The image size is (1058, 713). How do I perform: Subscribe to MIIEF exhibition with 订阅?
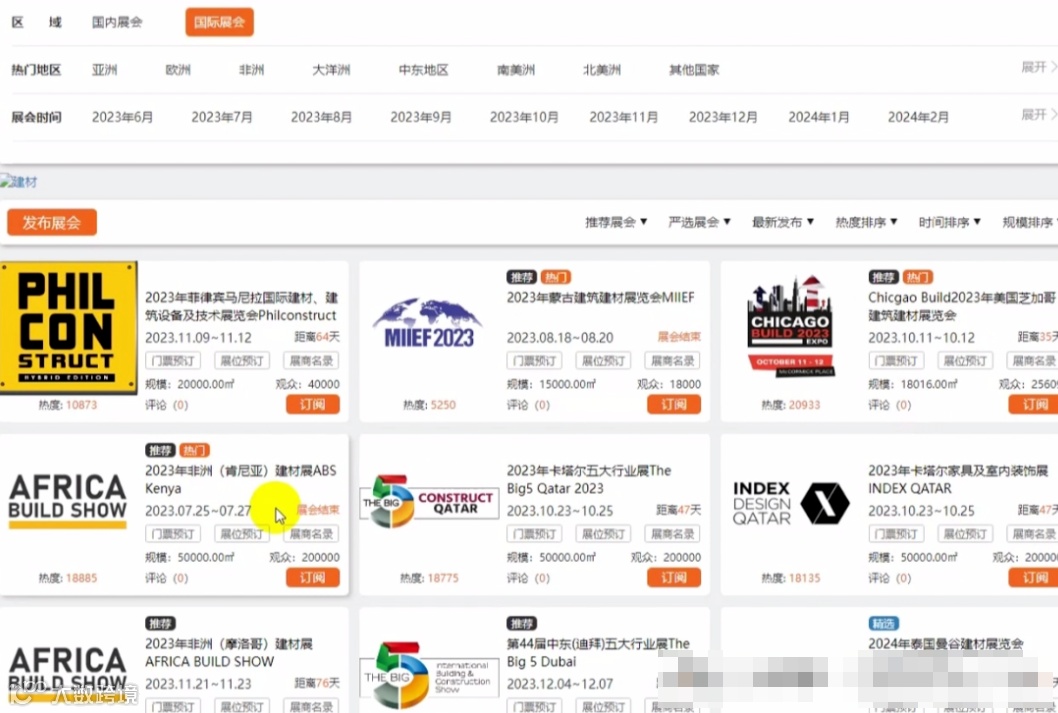click(x=674, y=404)
